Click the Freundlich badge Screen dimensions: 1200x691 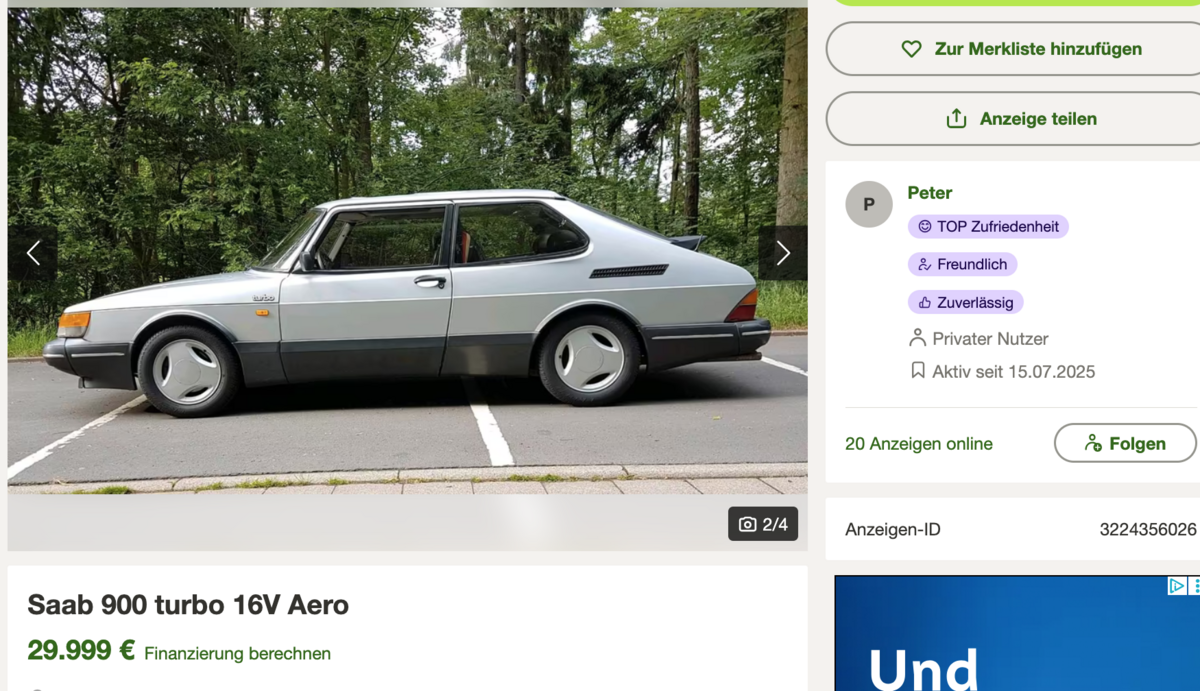coord(962,265)
